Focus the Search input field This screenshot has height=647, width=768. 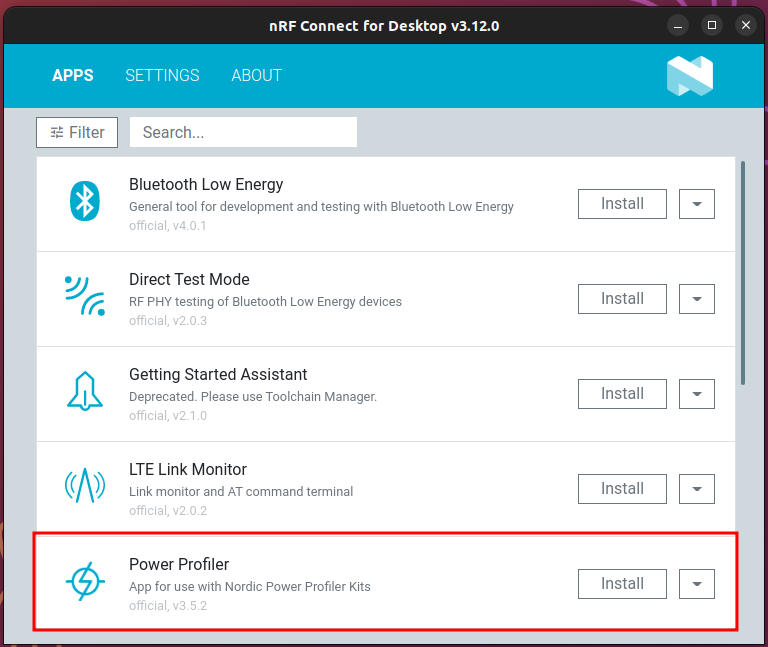tap(243, 132)
